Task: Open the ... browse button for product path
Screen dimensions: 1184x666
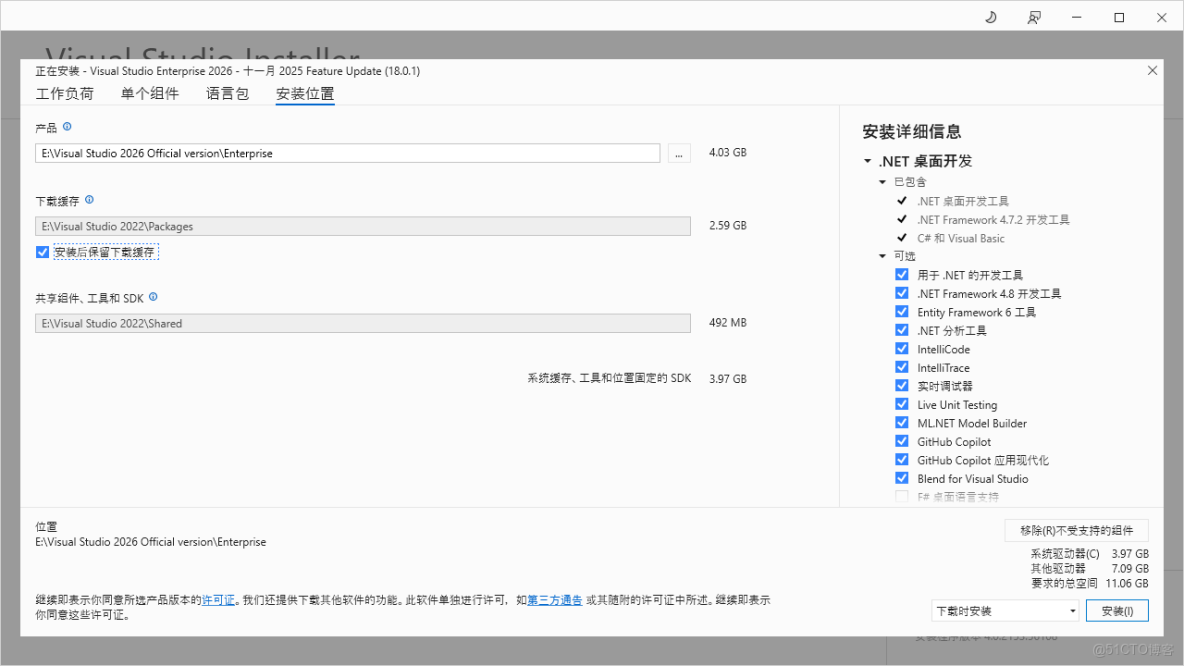Action: (x=678, y=152)
